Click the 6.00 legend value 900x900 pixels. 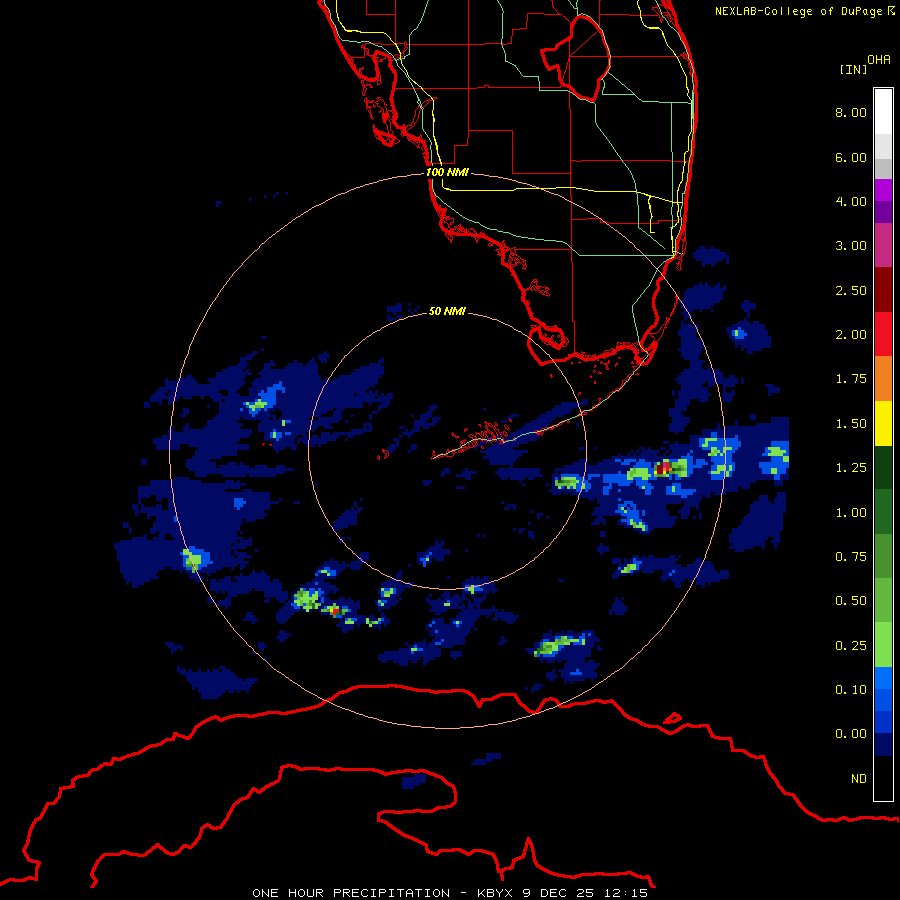coord(851,157)
